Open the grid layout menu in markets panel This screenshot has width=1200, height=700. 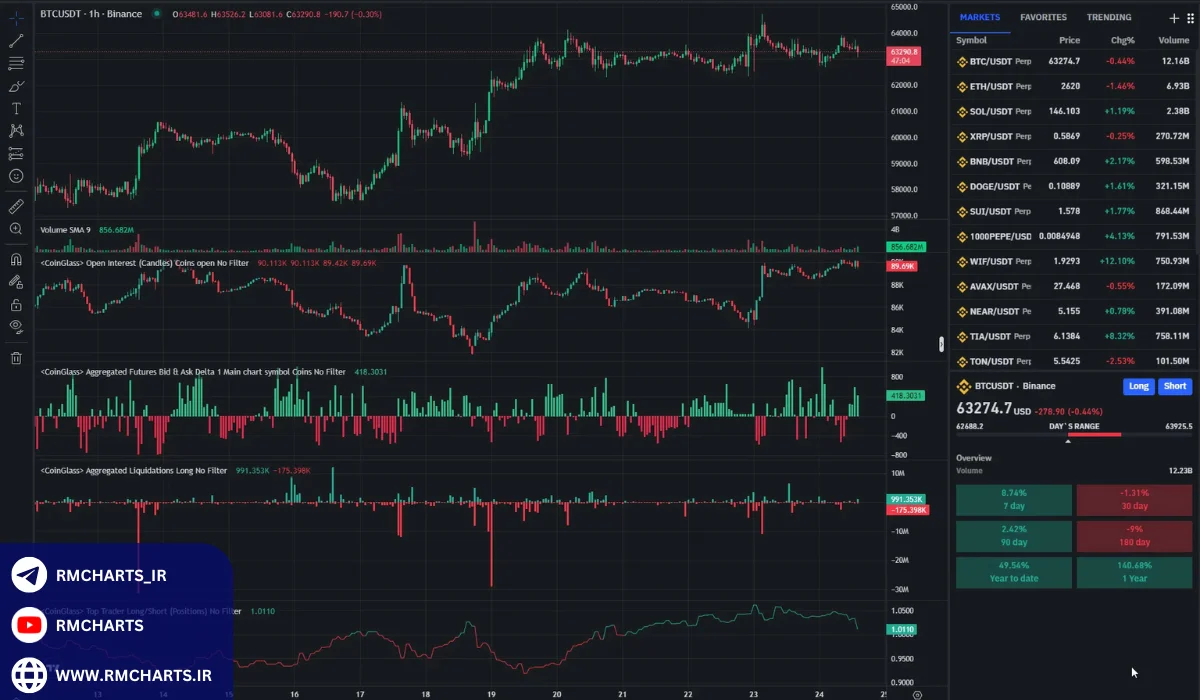(x=1190, y=18)
